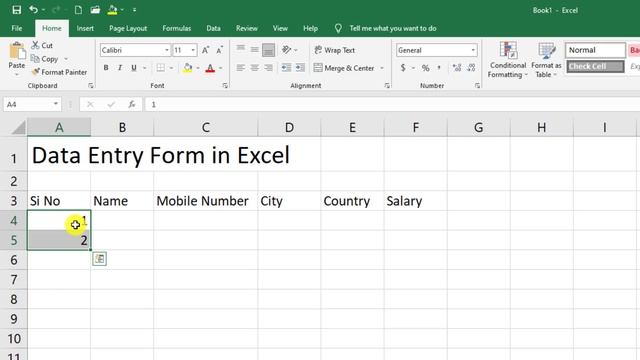The image size is (640, 360).
Task: Toggle Wrap Text
Action: (334, 50)
